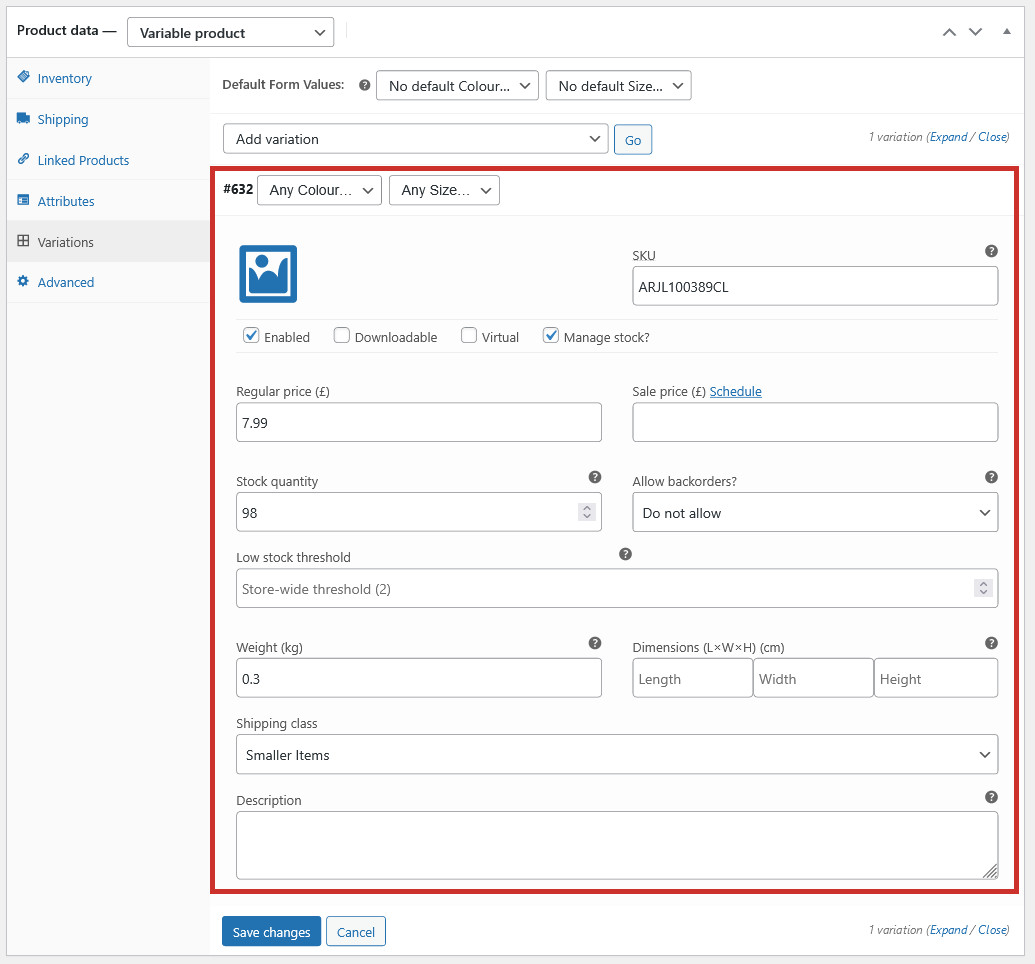Toggle the Manage stock? checkbox
Screen dimensions: 1035x964
551,335
